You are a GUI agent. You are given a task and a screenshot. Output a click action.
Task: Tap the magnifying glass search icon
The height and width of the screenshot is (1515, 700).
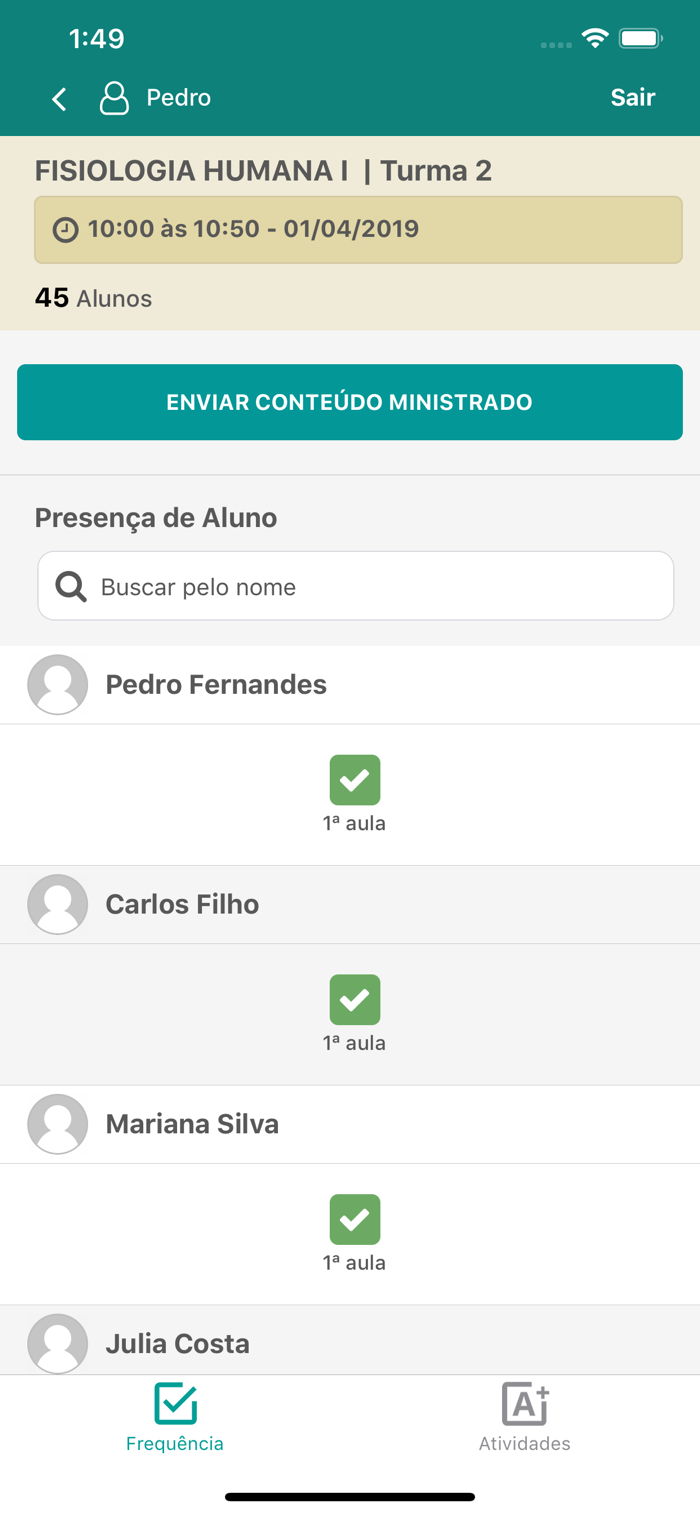(x=71, y=586)
